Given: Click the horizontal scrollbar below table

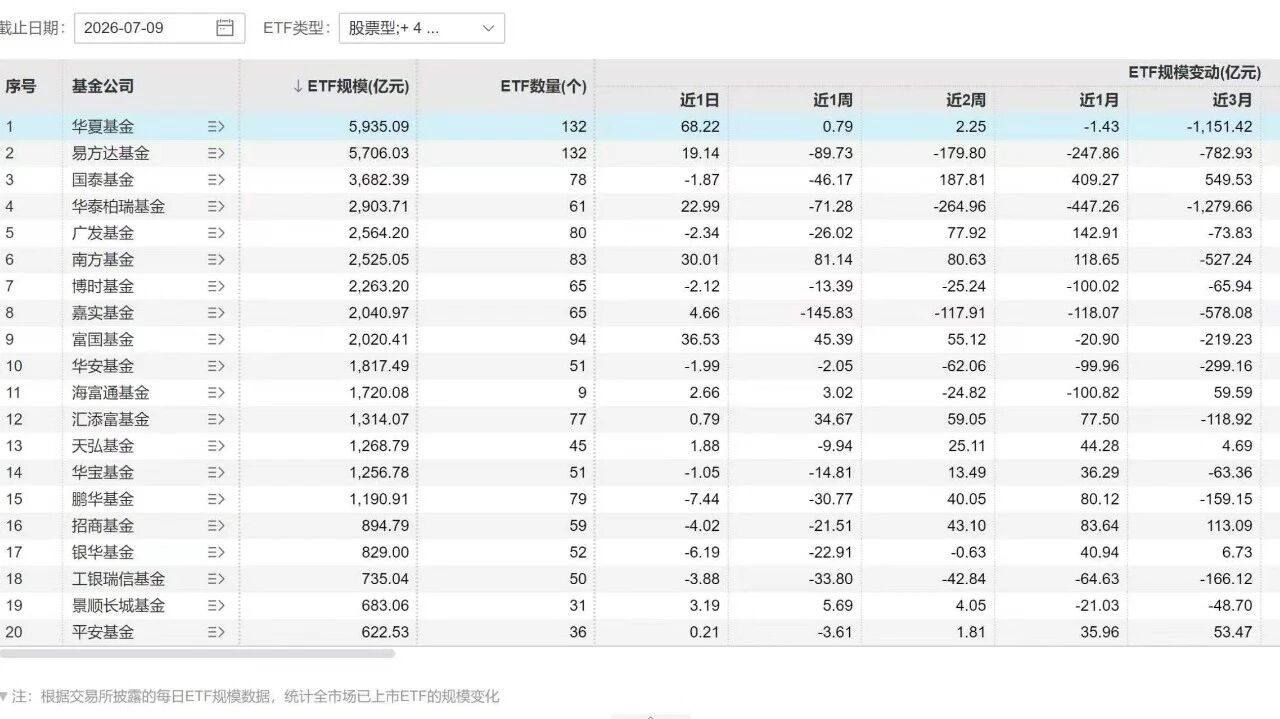Looking at the screenshot, I should click(197, 654).
